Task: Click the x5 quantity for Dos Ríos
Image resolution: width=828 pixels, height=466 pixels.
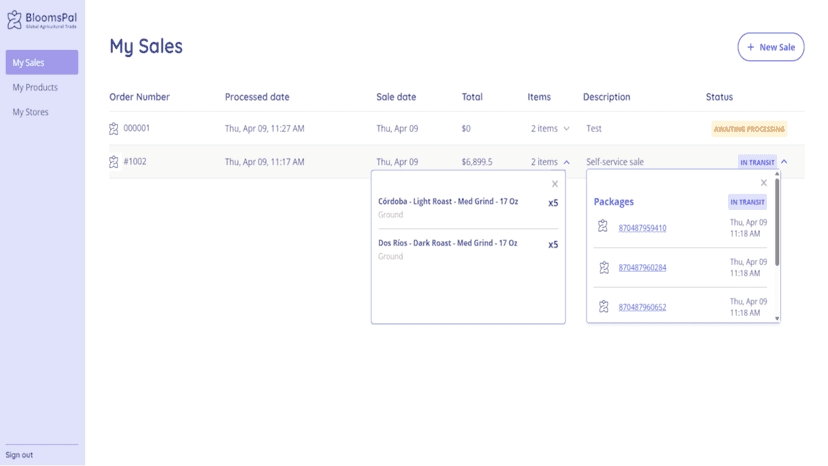Action: [553, 245]
